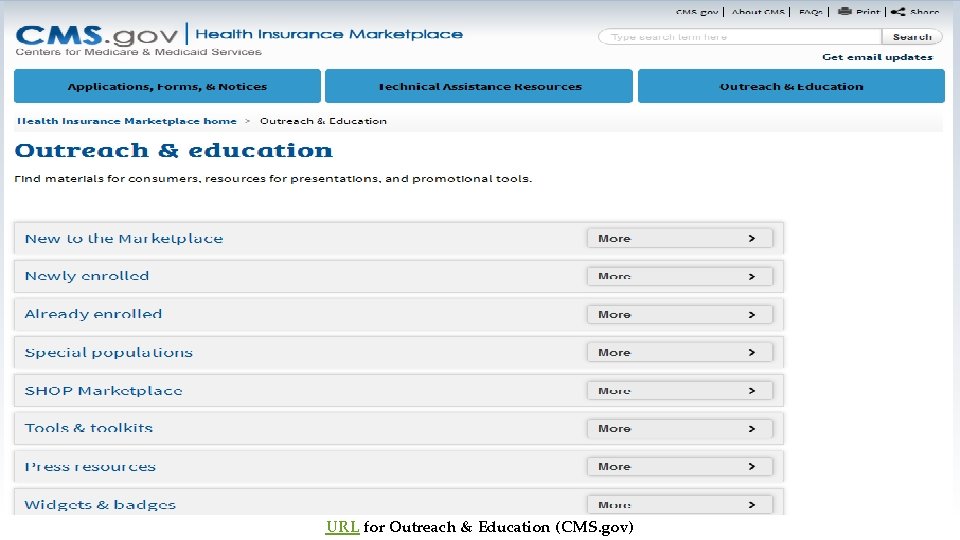Expand More for Already enrolled

[x=680, y=314]
